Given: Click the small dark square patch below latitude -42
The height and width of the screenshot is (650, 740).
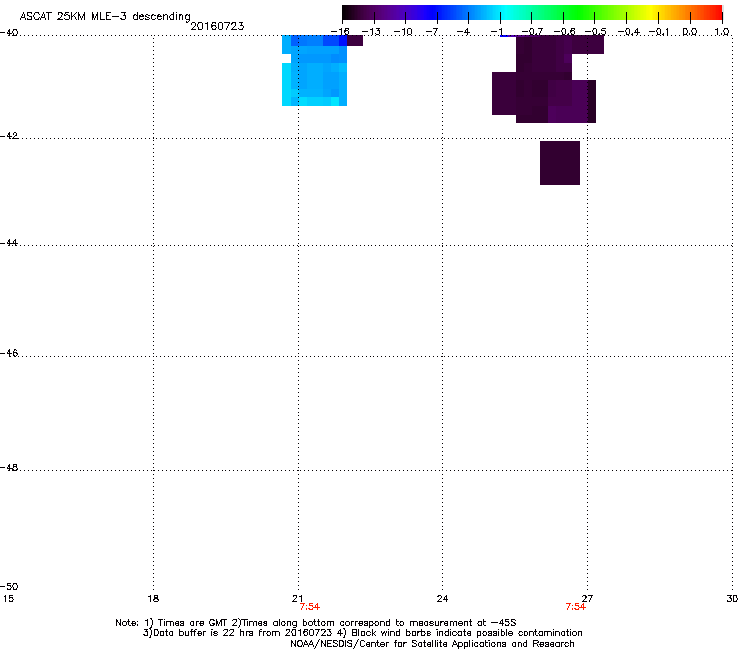Looking at the screenshot, I should coord(560,163).
